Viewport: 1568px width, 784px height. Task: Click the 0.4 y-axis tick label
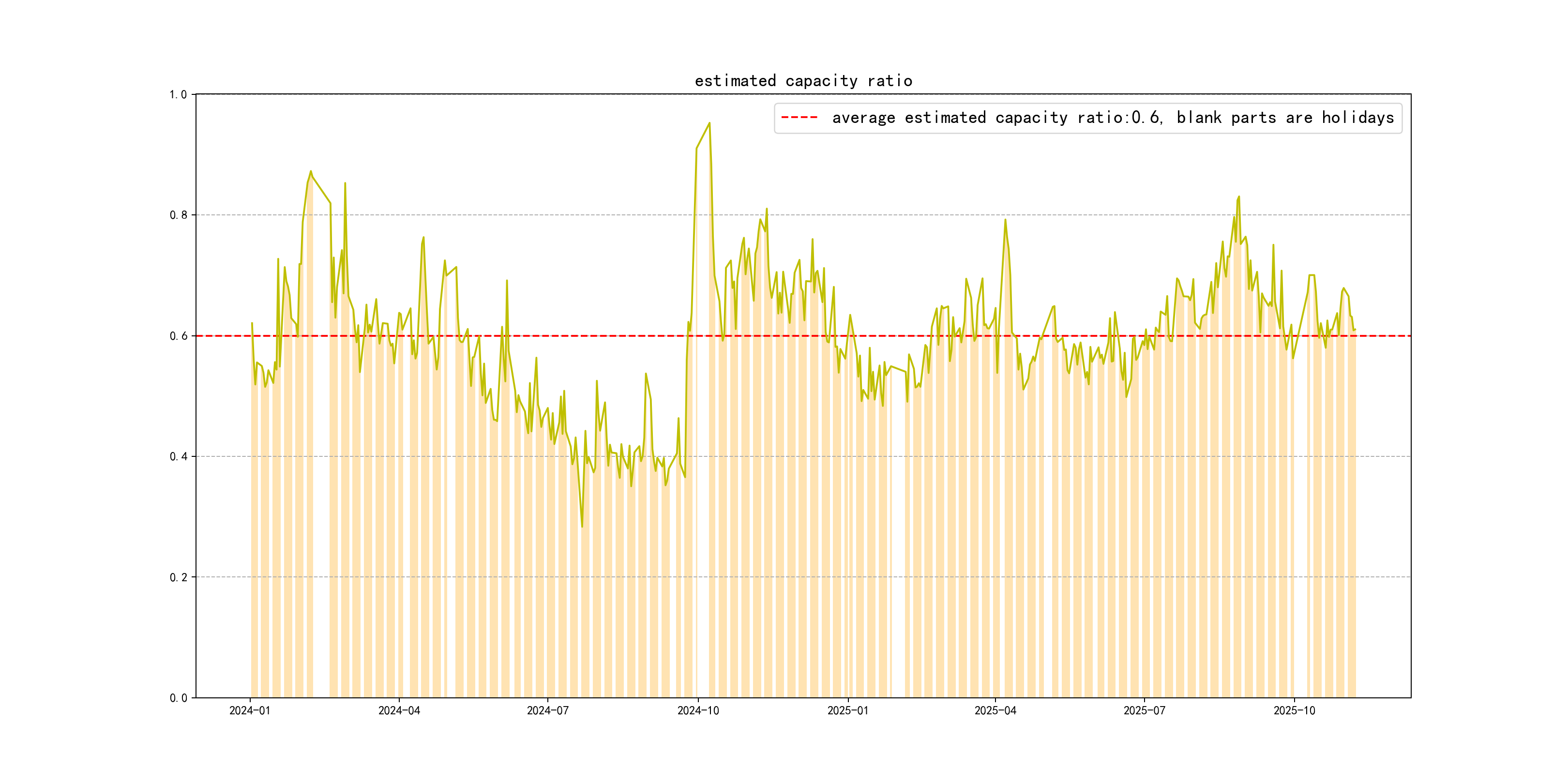[x=178, y=456]
